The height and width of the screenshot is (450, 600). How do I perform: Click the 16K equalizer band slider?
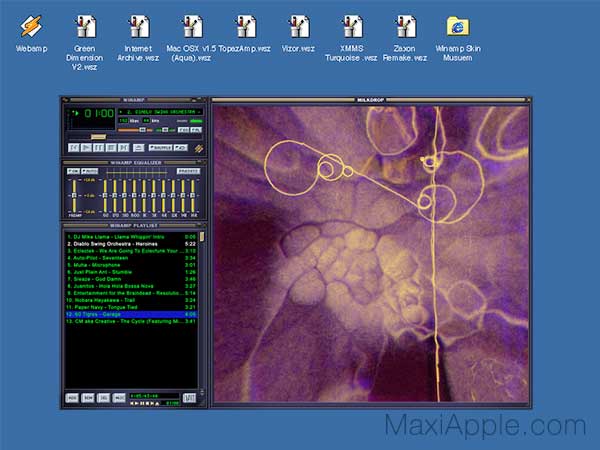[x=193, y=195]
